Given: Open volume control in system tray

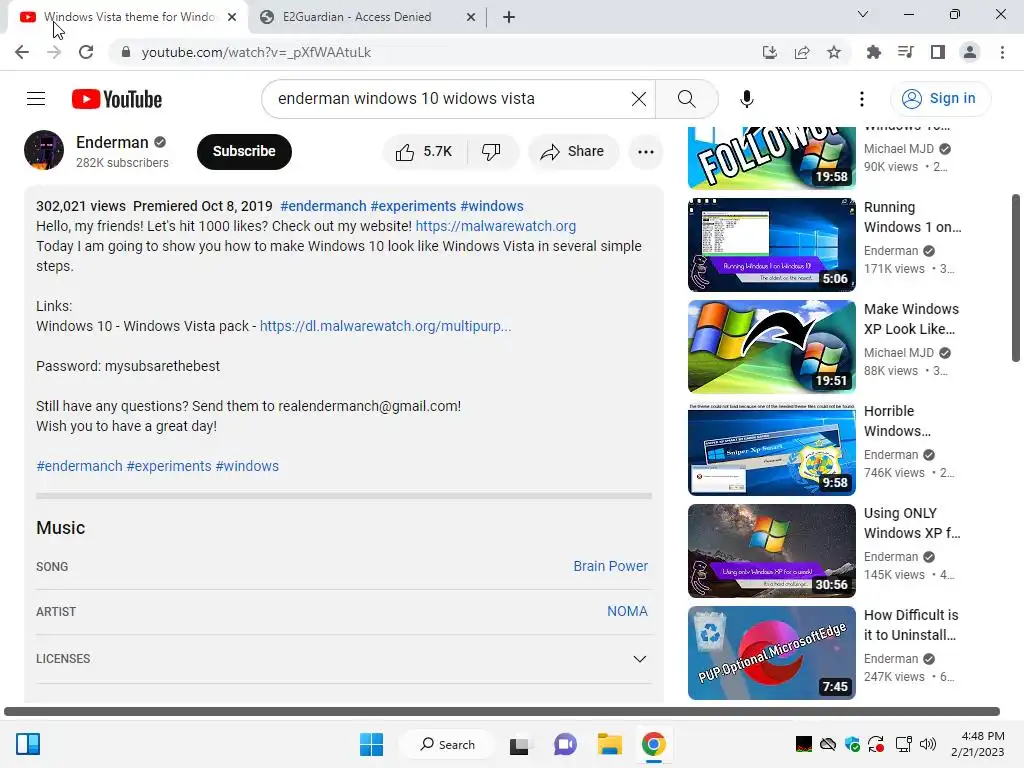Looking at the screenshot, I should [927, 744].
